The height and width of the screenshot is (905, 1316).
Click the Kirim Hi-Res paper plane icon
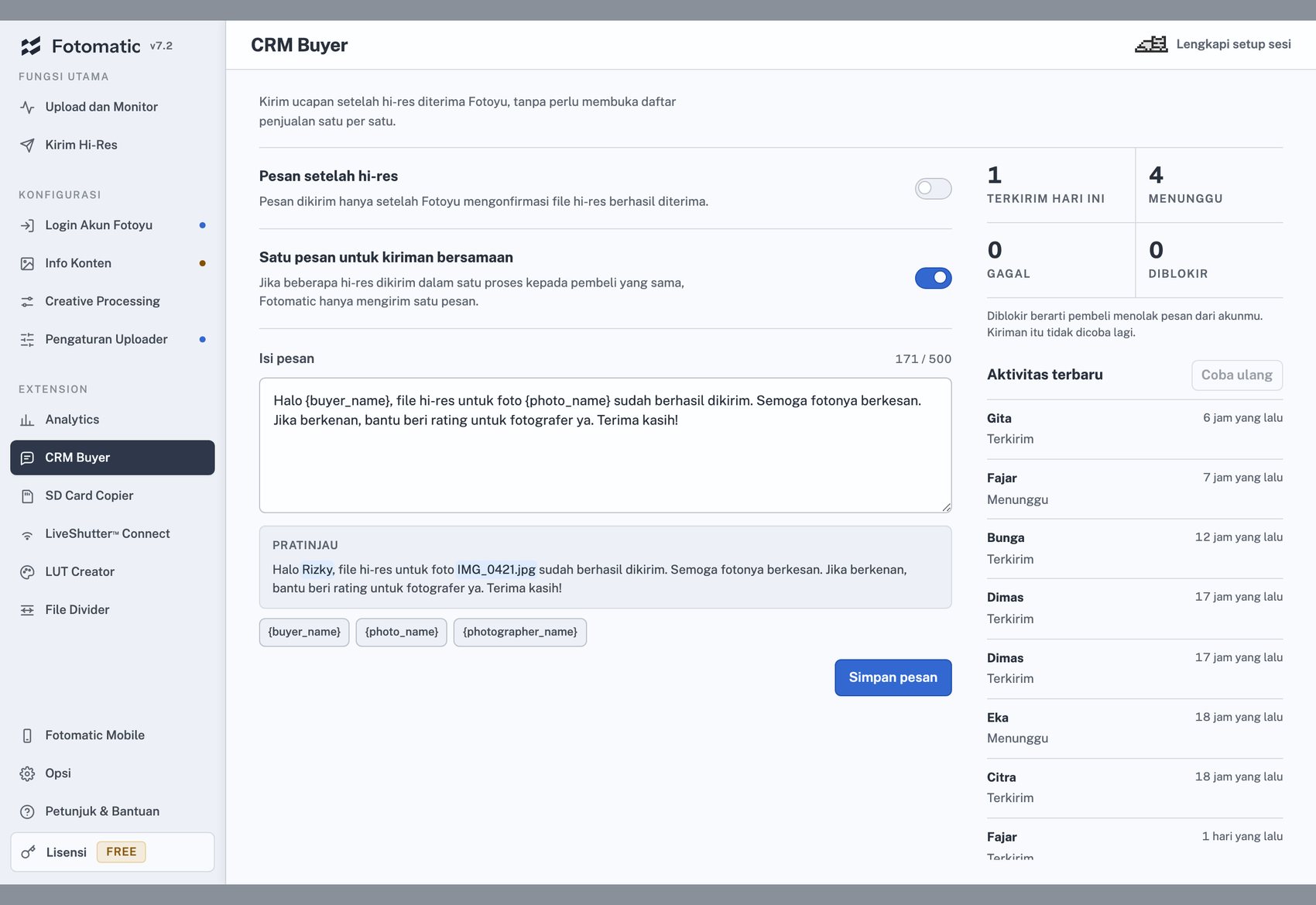[x=27, y=145]
